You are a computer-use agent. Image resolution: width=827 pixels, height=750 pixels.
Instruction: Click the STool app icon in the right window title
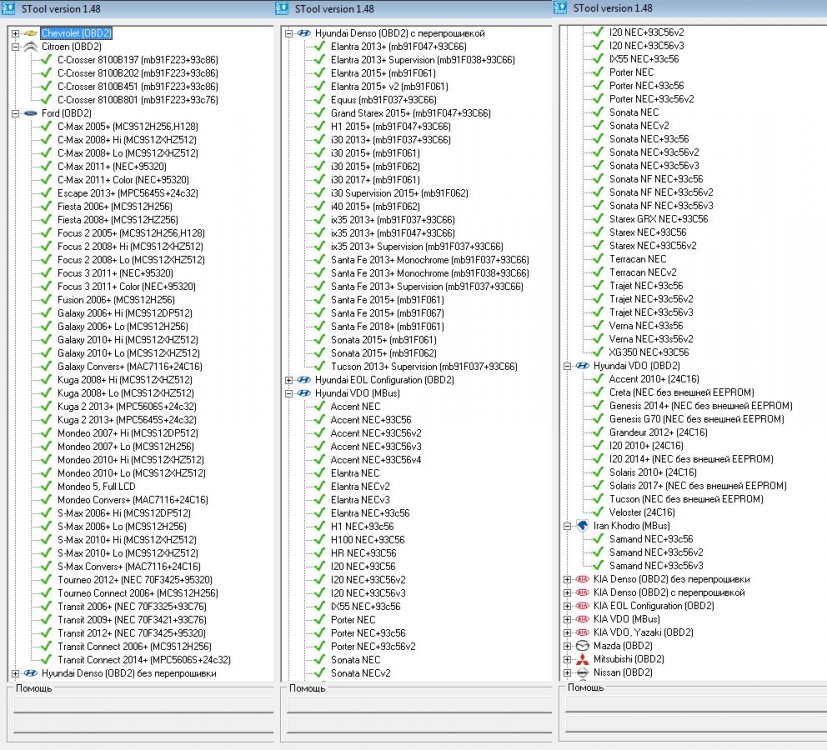click(x=560, y=8)
